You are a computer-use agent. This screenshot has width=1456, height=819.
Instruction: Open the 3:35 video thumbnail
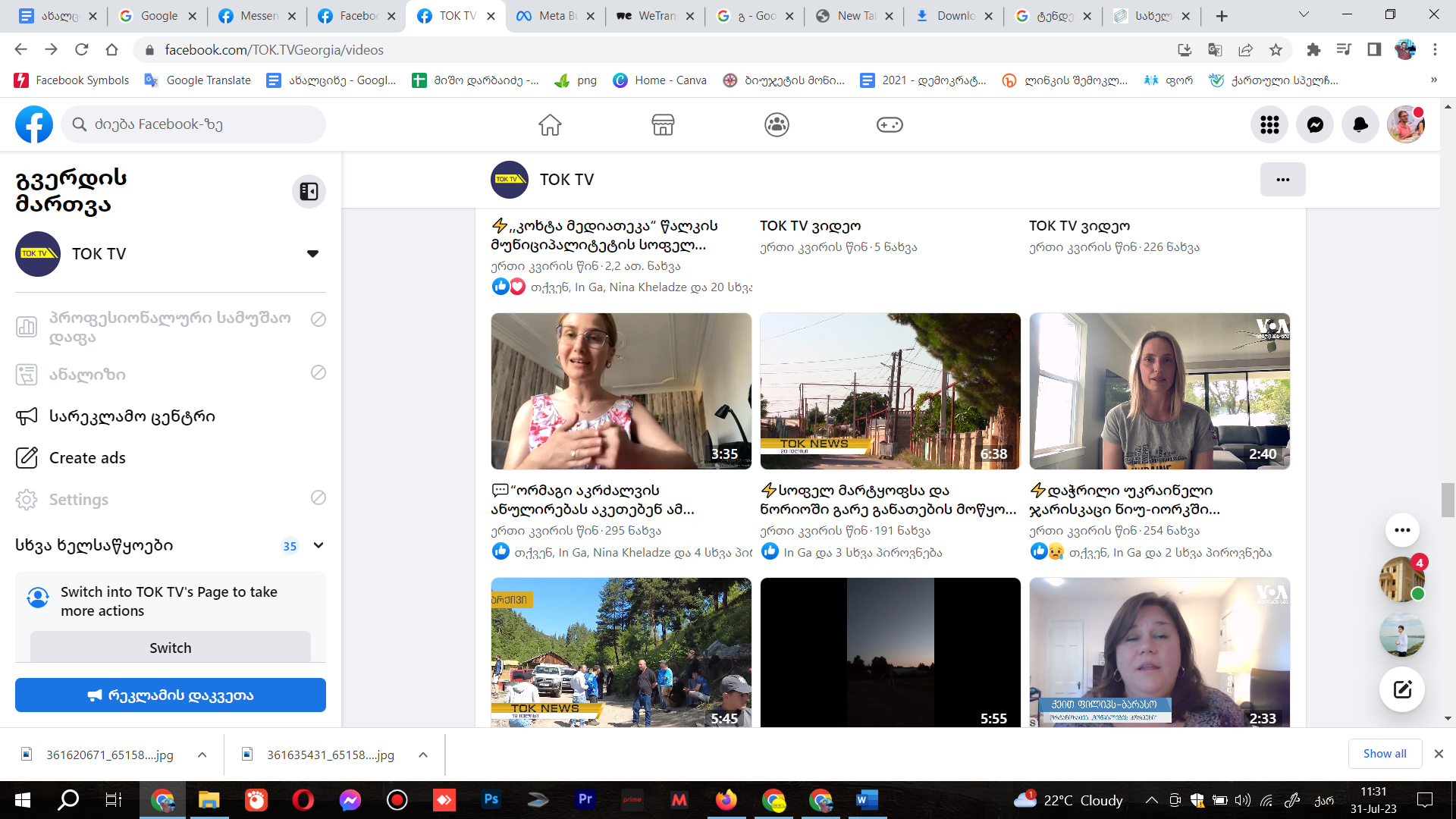(x=621, y=391)
